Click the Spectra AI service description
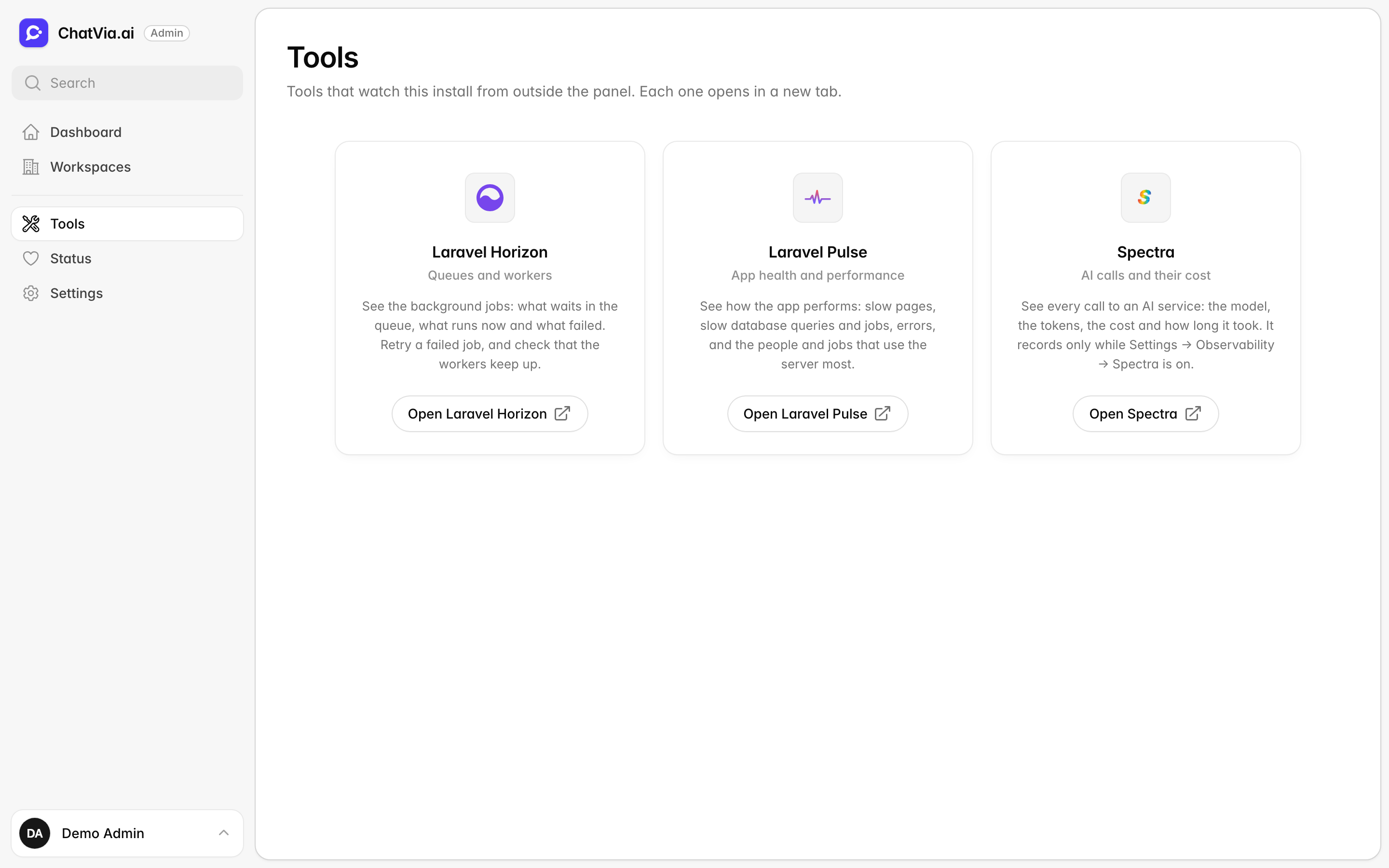Viewport: 1389px width, 868px height. [1145, 335]
